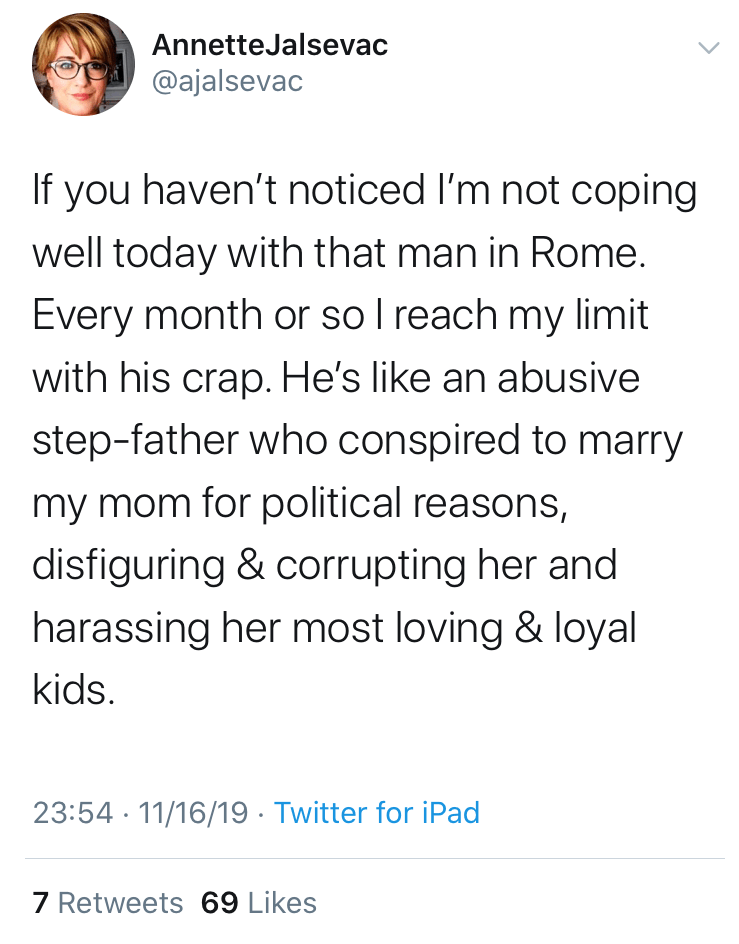The height and width of the screenshot is (944, 739).
Task: Click the 23:54 timestamp
Action: 73,812
